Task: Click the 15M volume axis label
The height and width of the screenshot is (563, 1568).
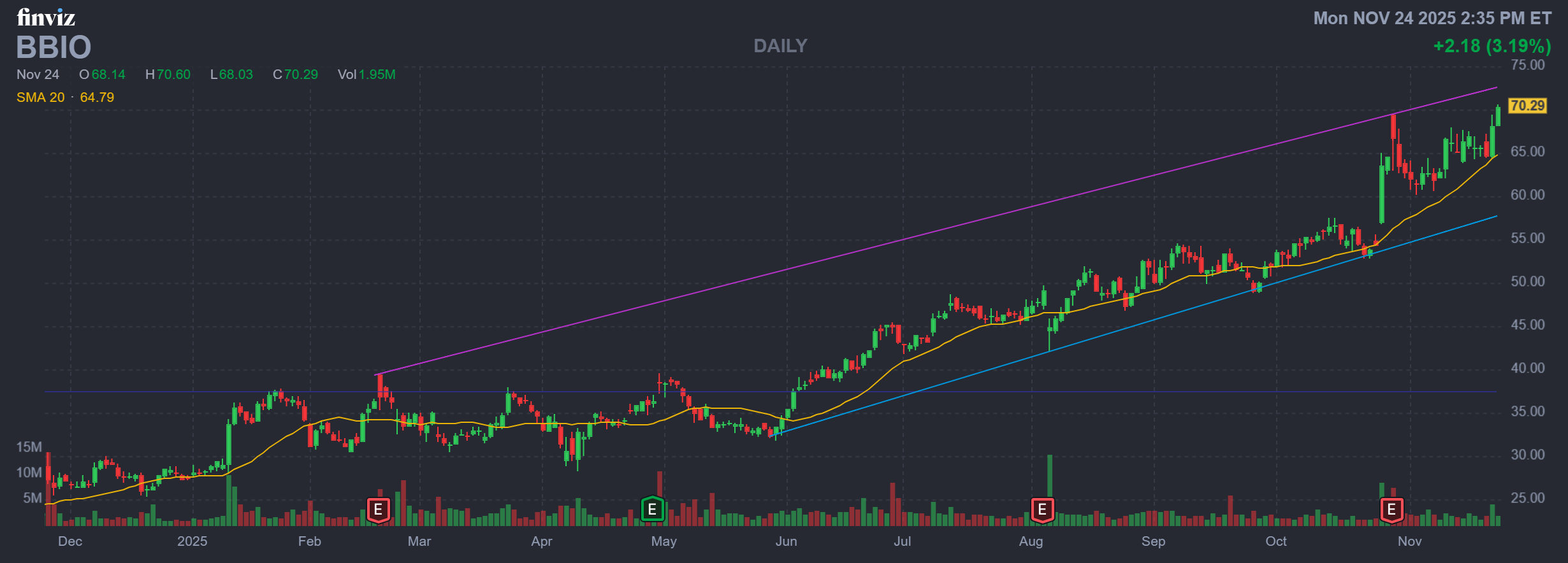Action: pyautogui.click(x=29, y=447)
